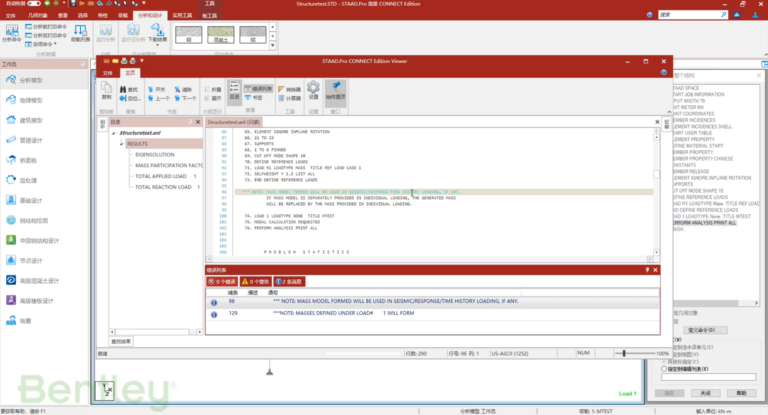Pick the first steel material swatch
The height and width of the screenshot is (415, 768).
pos(189,34)
